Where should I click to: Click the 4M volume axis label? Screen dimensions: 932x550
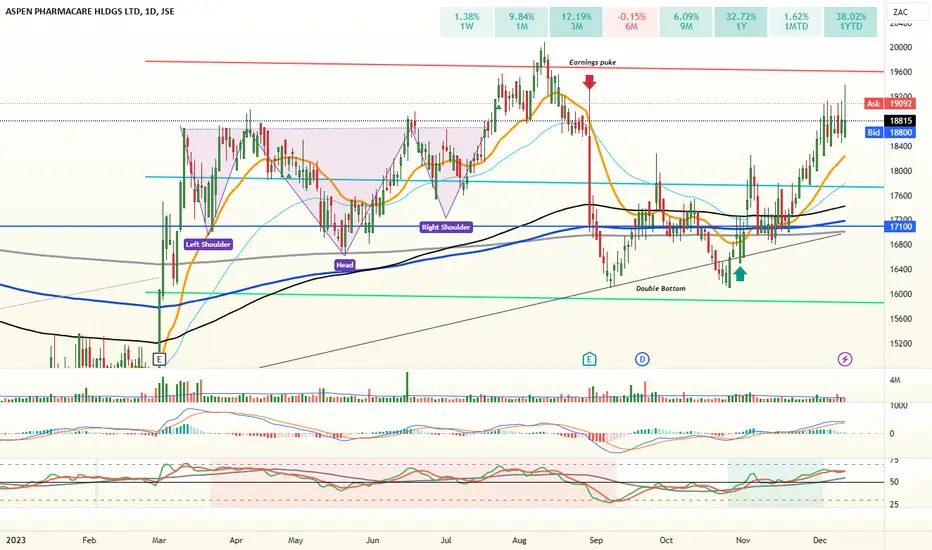click(x=895, y=380)
